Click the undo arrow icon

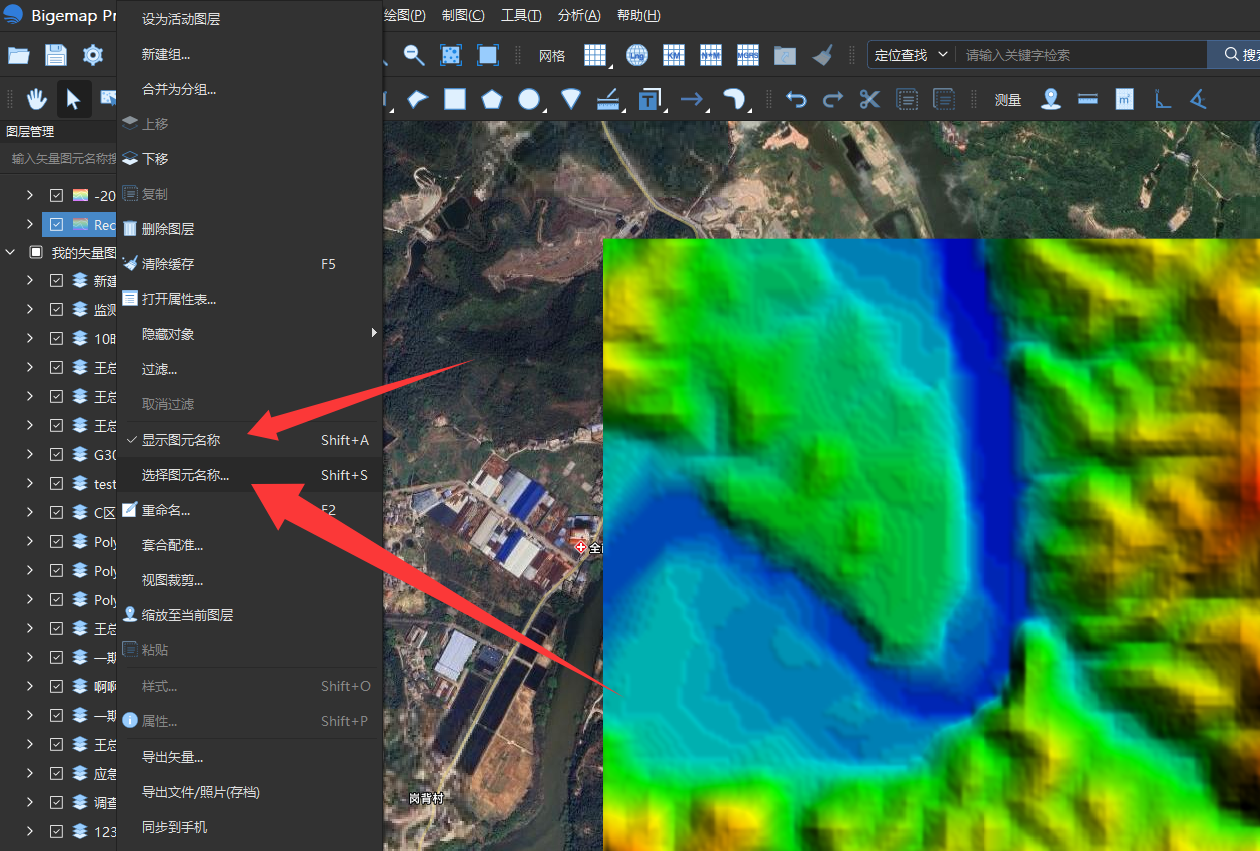(x=796, y=99)
